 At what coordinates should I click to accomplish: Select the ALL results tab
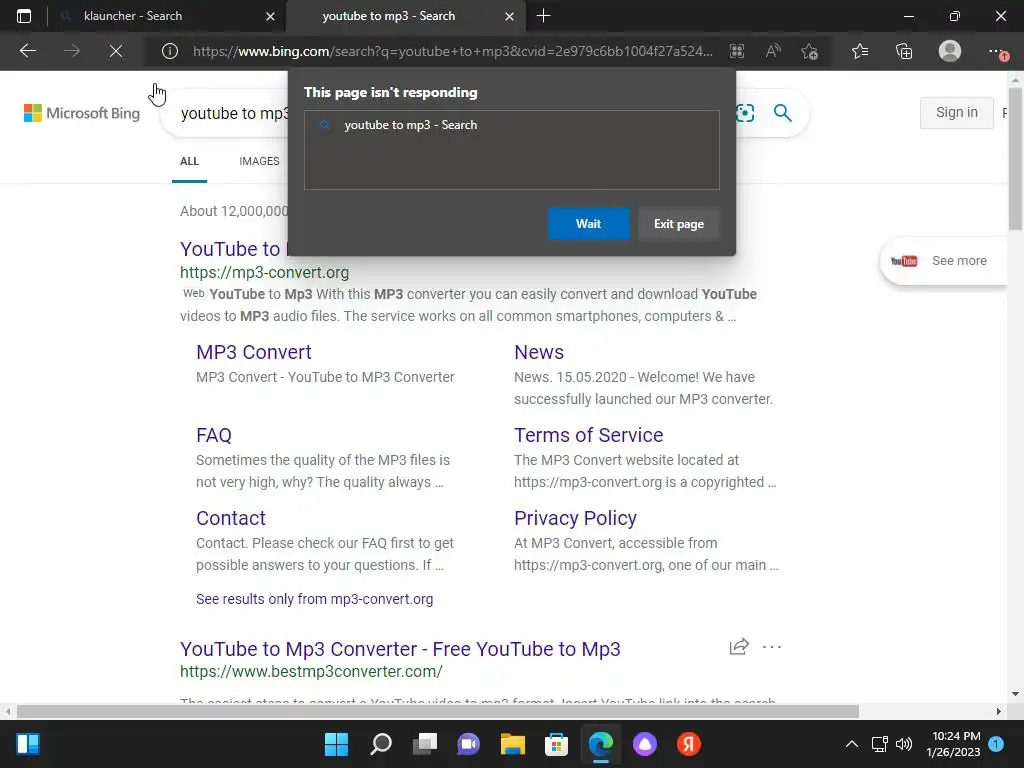pos(189,161)
